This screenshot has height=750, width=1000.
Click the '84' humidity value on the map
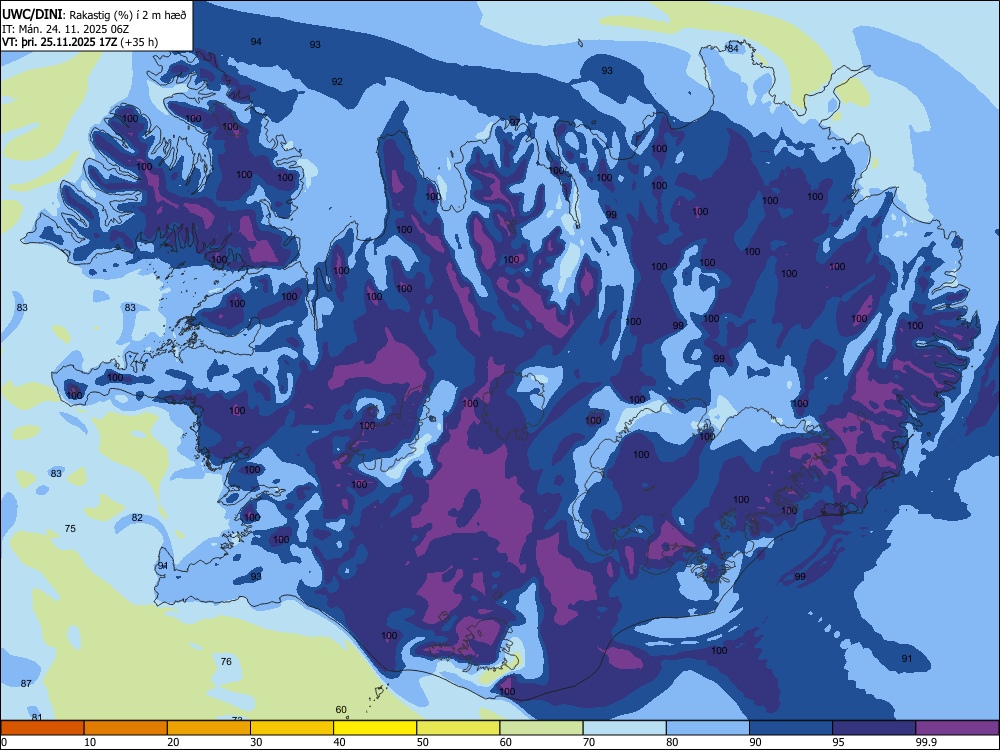point(733,48)
